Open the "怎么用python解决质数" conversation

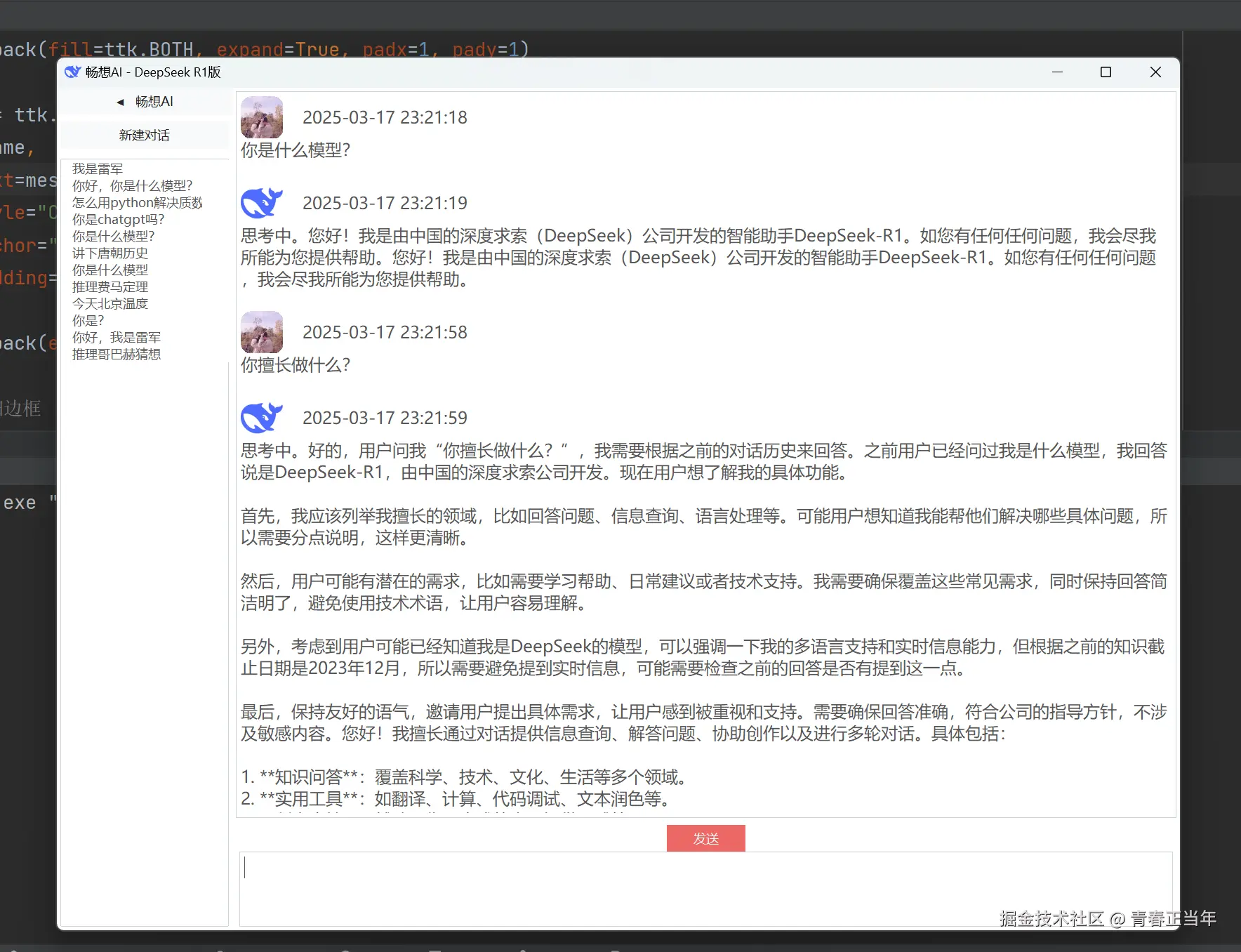point(137,202)
